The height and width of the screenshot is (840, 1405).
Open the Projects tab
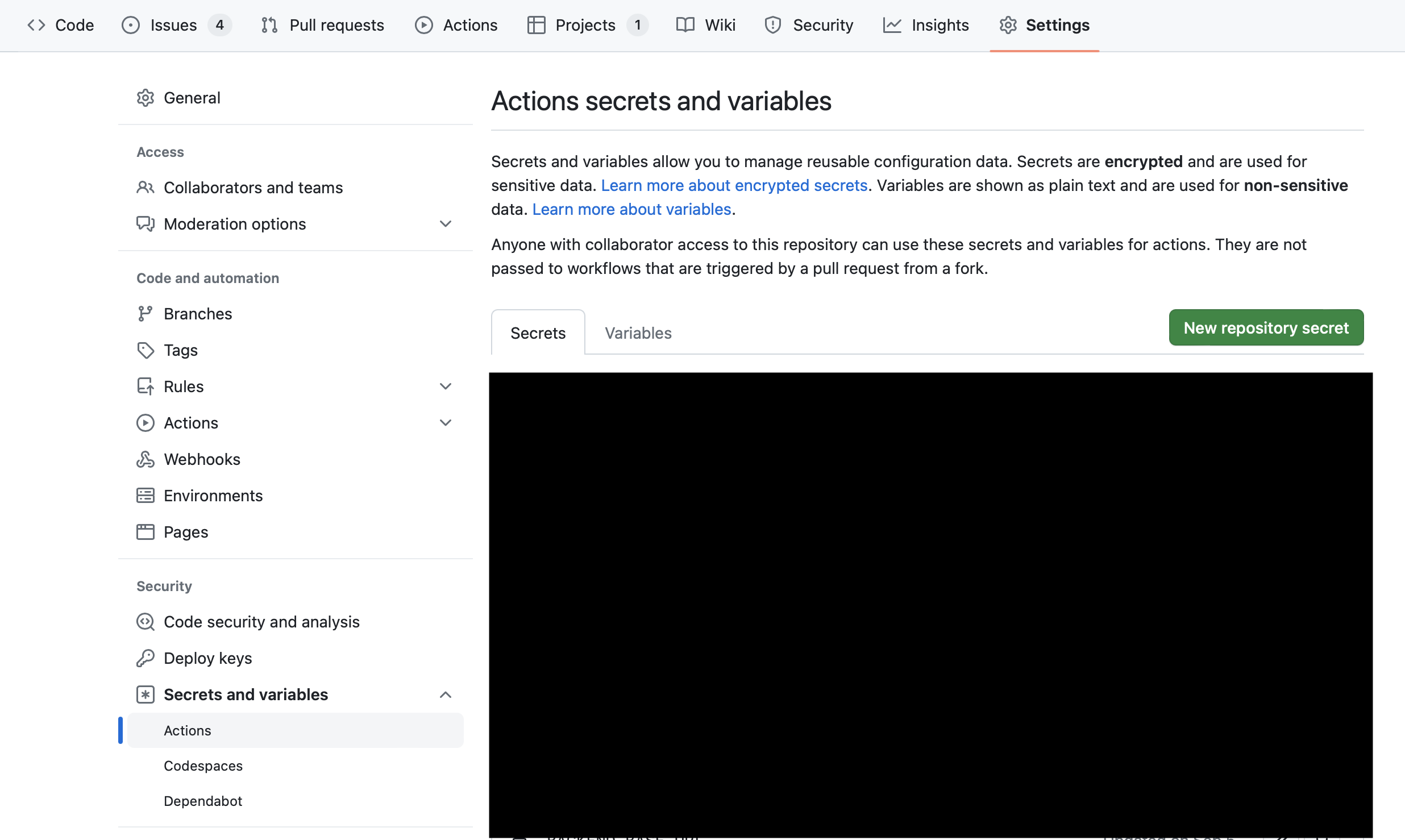pos(588,25)
